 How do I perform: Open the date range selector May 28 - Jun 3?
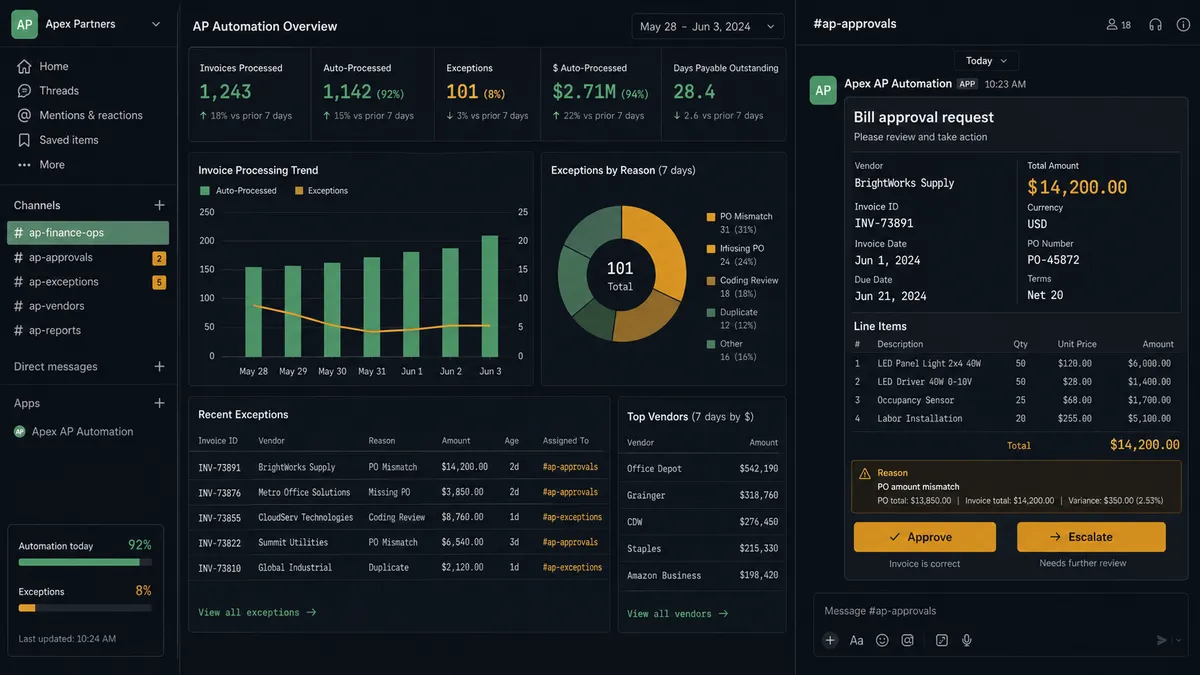708,26
